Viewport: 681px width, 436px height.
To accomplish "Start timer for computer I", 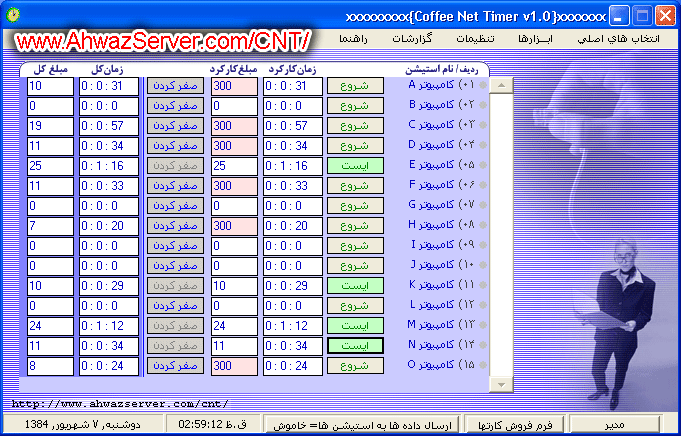I will [355, 246].
